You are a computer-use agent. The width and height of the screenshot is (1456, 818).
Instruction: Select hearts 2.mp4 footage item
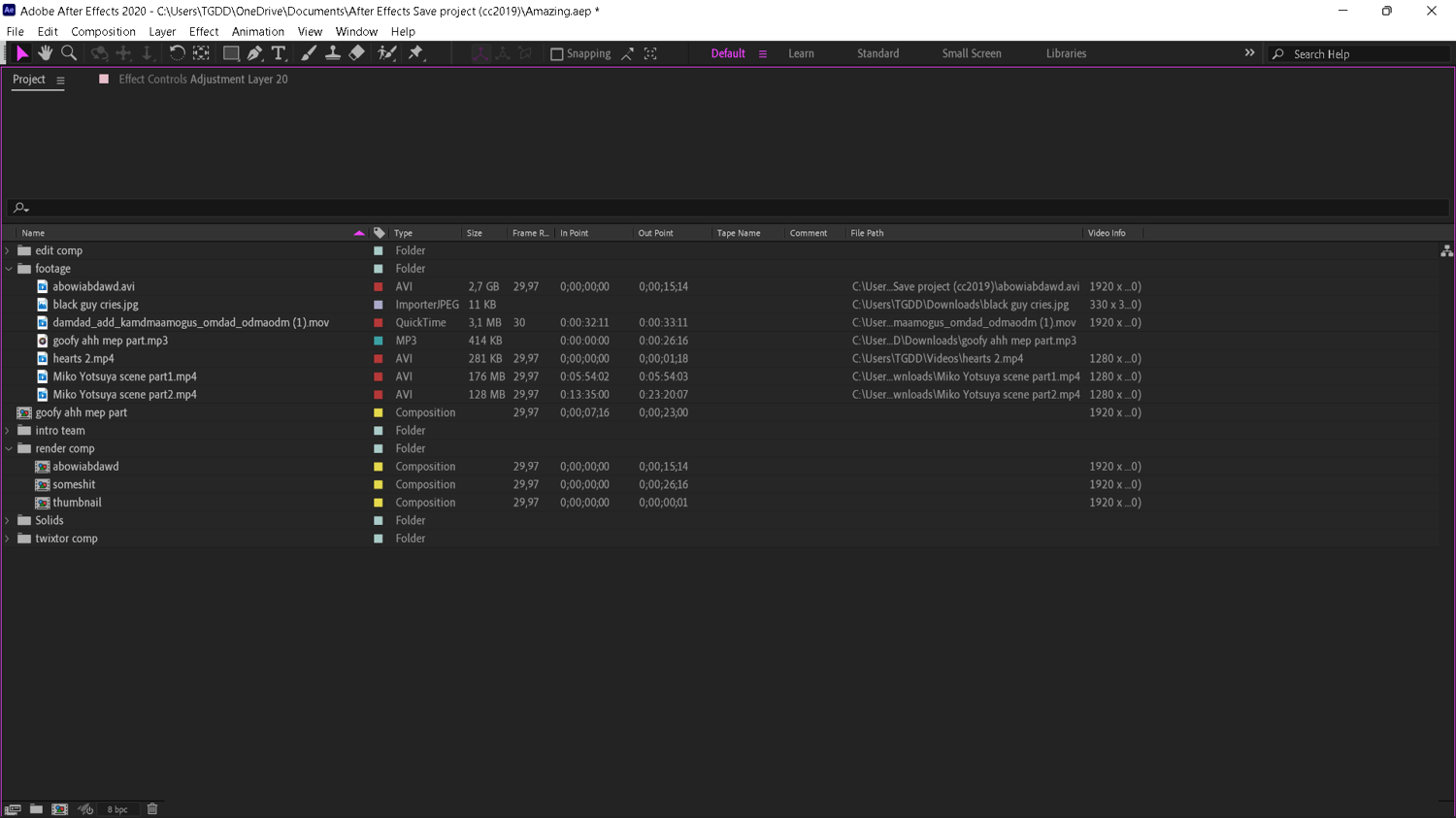(x=83, y=359)
